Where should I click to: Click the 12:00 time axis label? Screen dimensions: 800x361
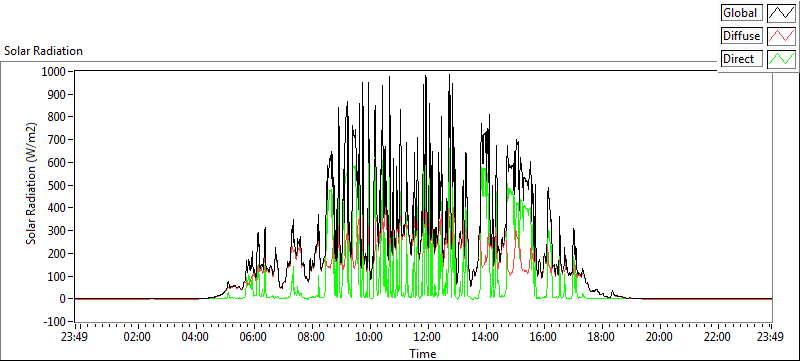[x=427, y=337]
